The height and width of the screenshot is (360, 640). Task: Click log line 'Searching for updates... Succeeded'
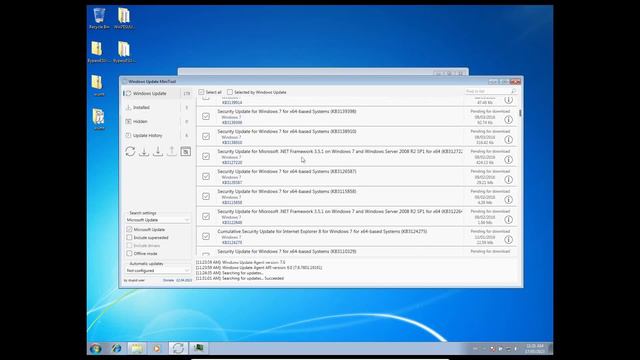(x=239, y=278)
